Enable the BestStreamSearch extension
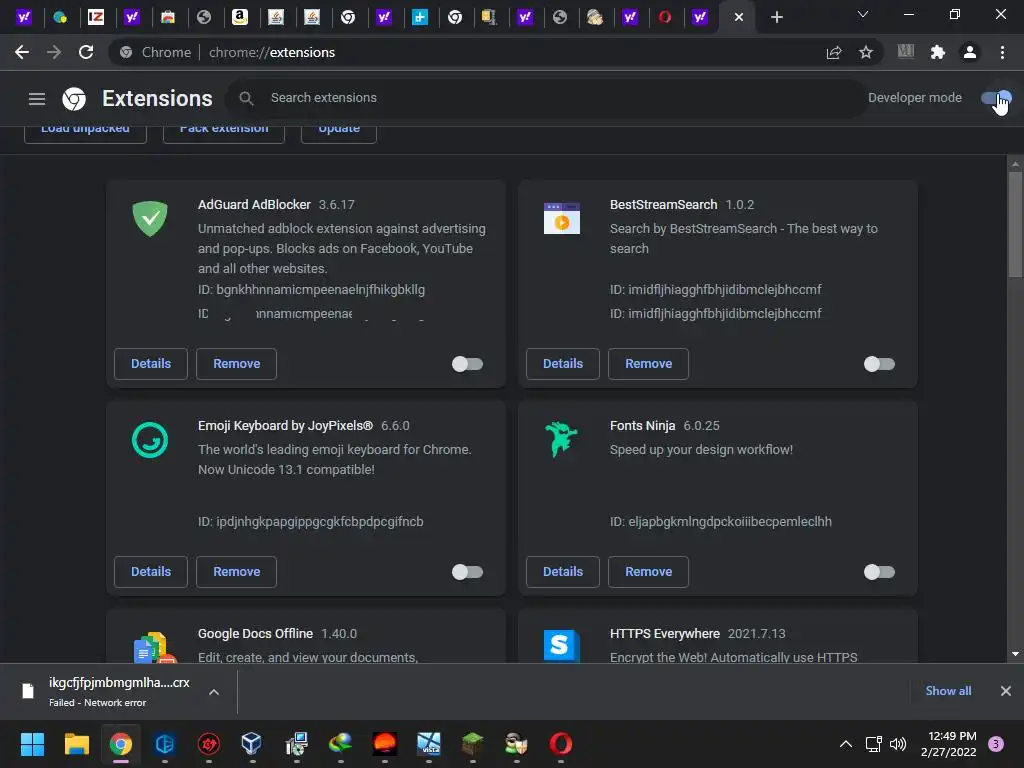This screenshot has width=1024, height=768. (879, 364)
